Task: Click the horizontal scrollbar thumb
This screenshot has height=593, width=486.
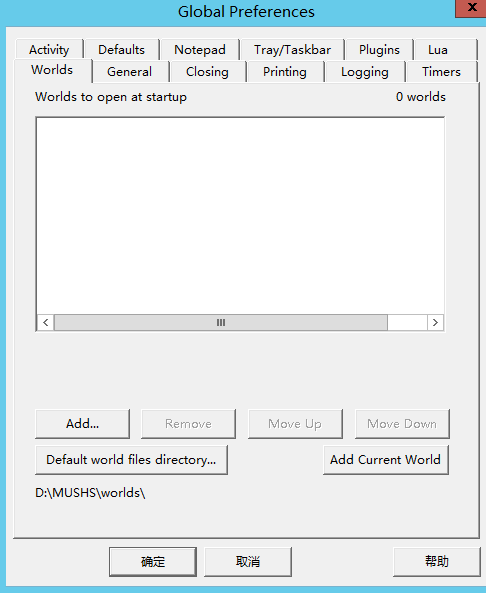Action: 221,323
